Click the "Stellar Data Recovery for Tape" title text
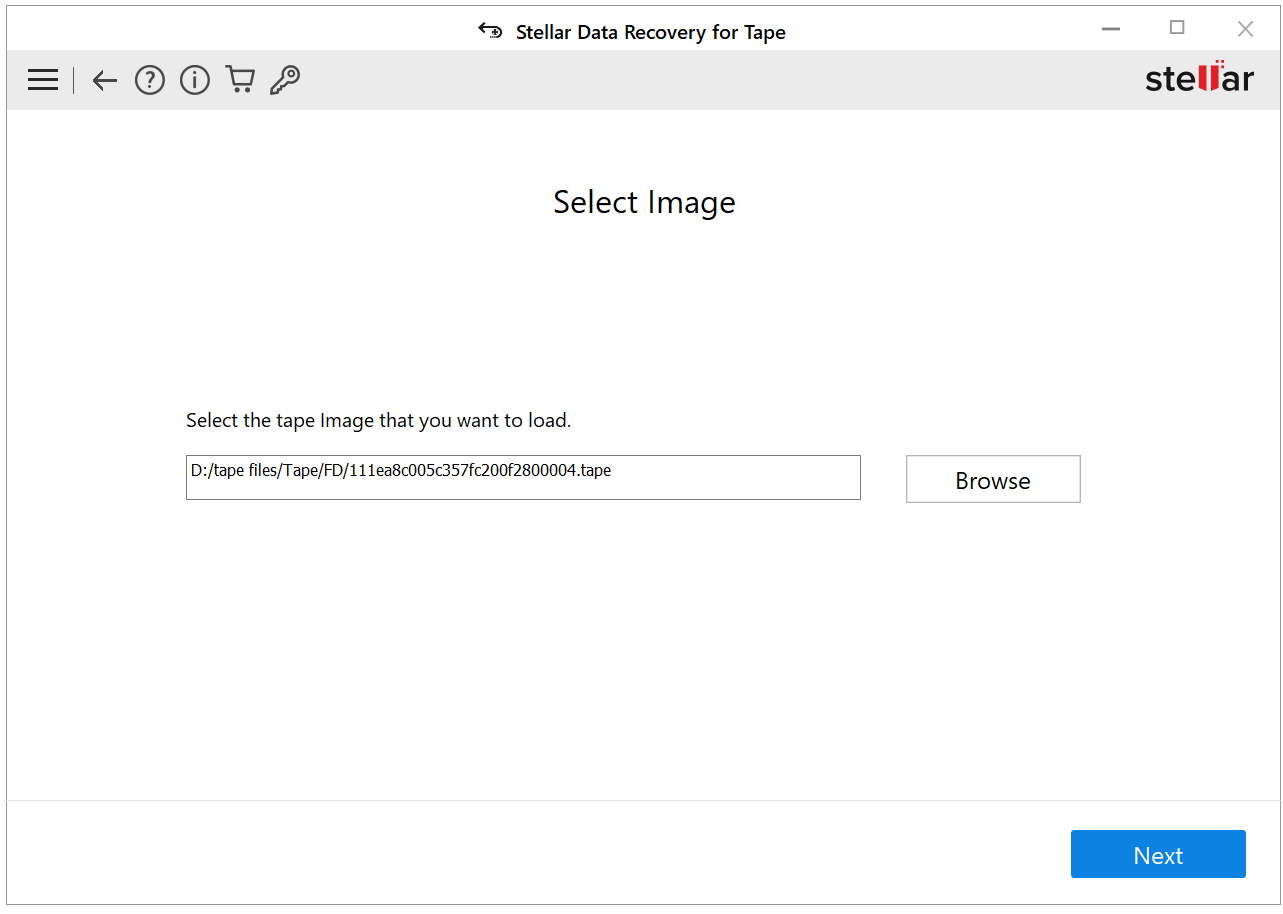 (650, 32)
